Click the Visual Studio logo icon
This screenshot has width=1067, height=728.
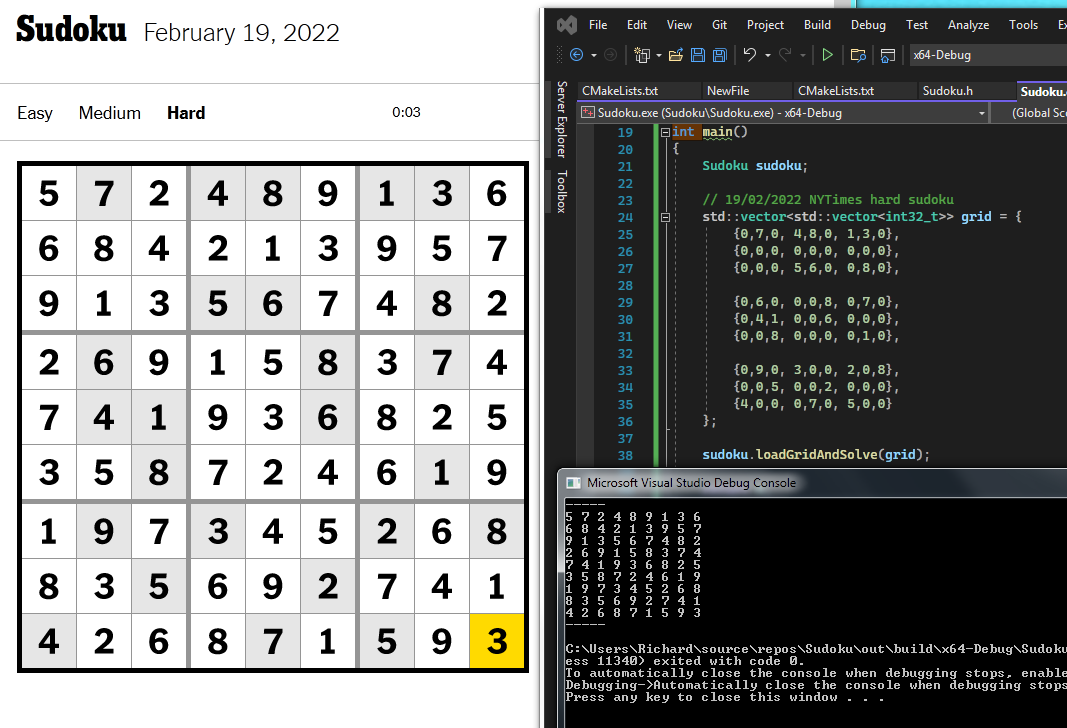(x=567, y=25)
